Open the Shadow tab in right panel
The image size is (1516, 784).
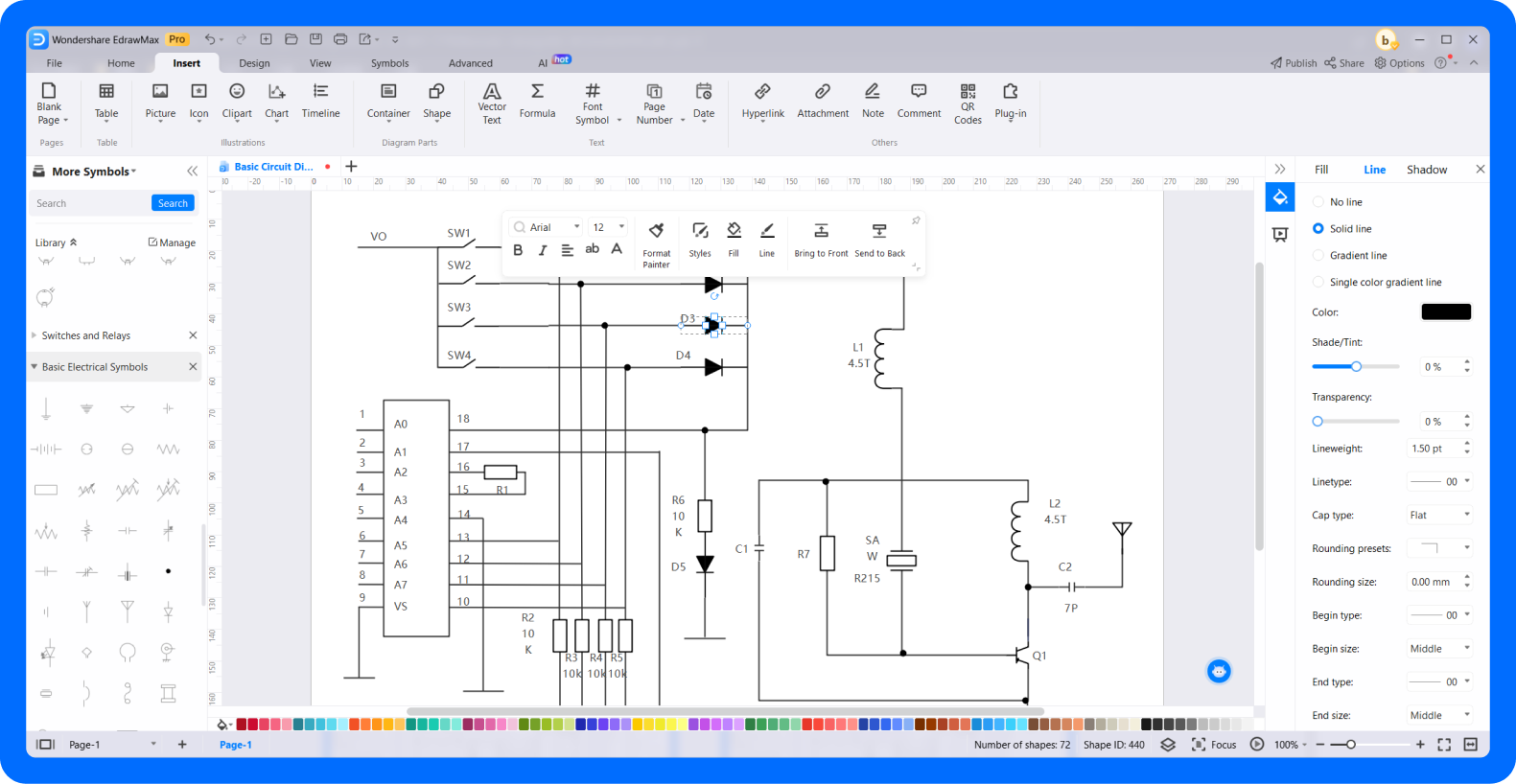point(1427,170)
